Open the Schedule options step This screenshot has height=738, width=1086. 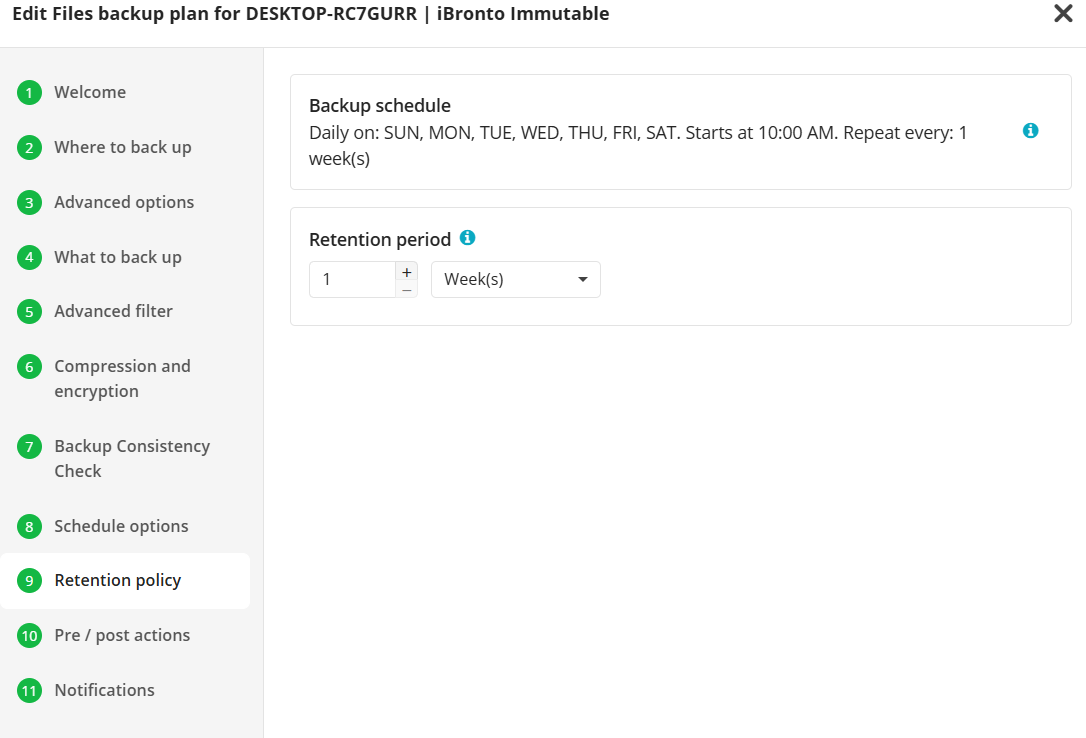pos(121,526)
